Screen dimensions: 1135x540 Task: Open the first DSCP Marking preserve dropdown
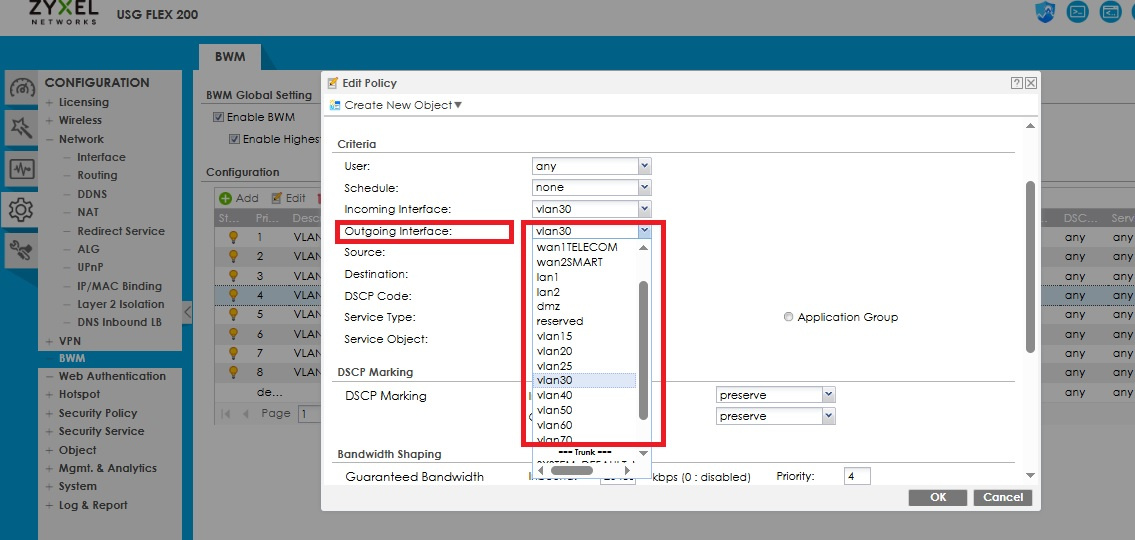pyautogui.click(x=776, y=395)
